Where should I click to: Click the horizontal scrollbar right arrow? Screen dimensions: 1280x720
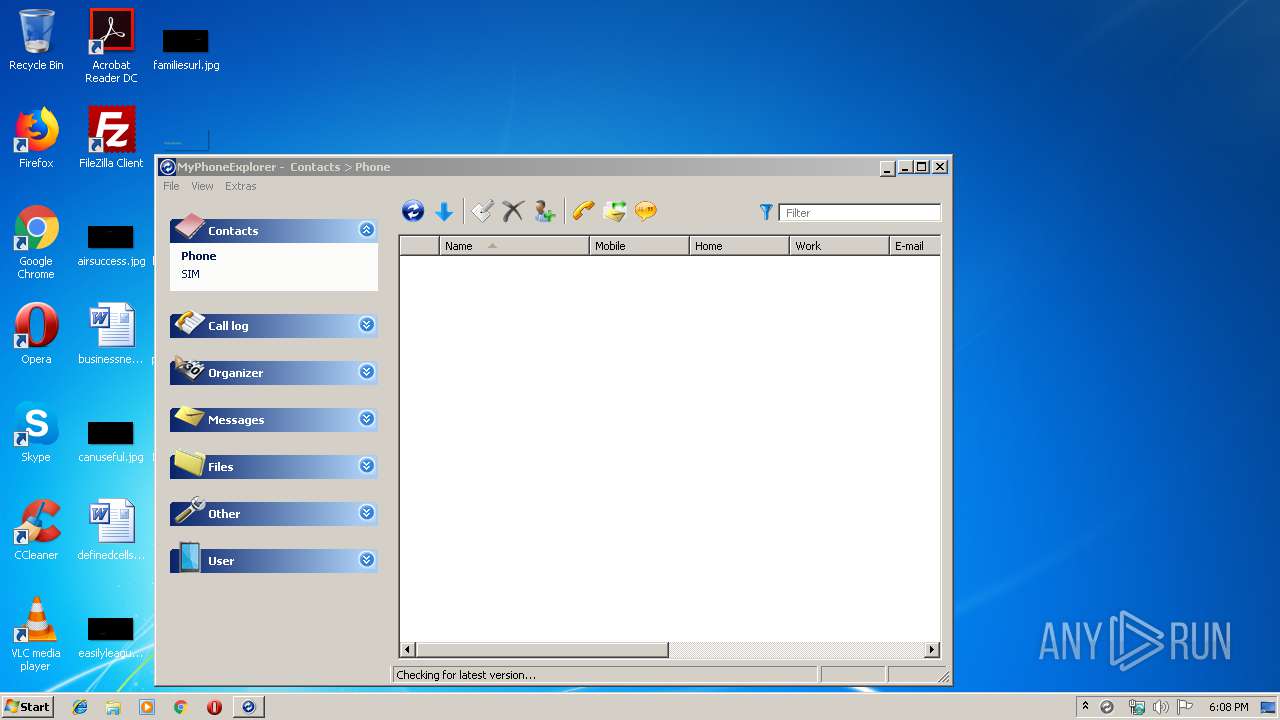932,650
